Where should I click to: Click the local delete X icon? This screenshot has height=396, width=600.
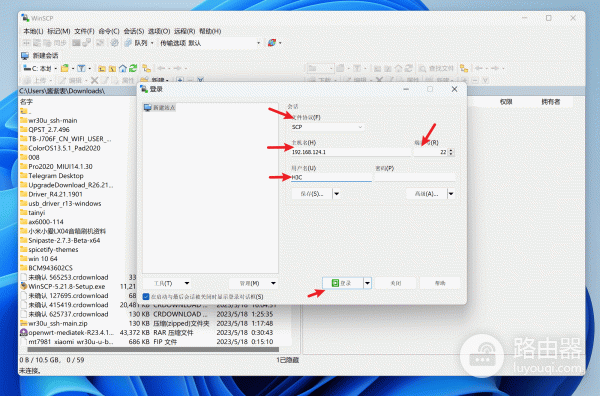tap(95, 80)
